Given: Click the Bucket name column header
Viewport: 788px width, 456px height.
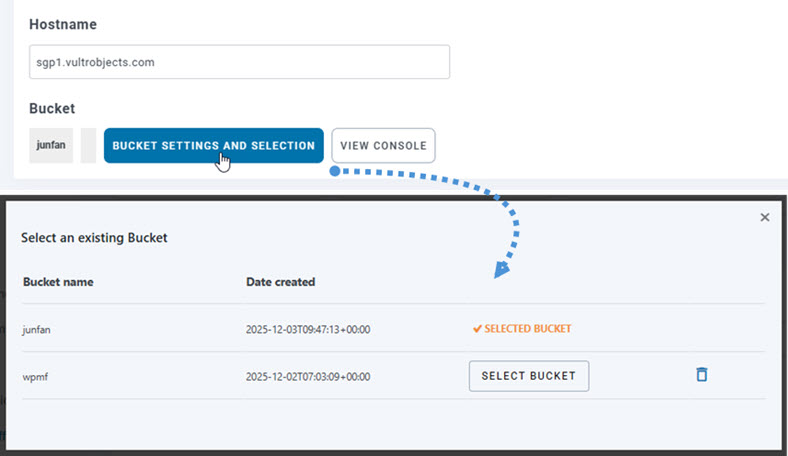Looking at the screenshot, I should [58, 282].
